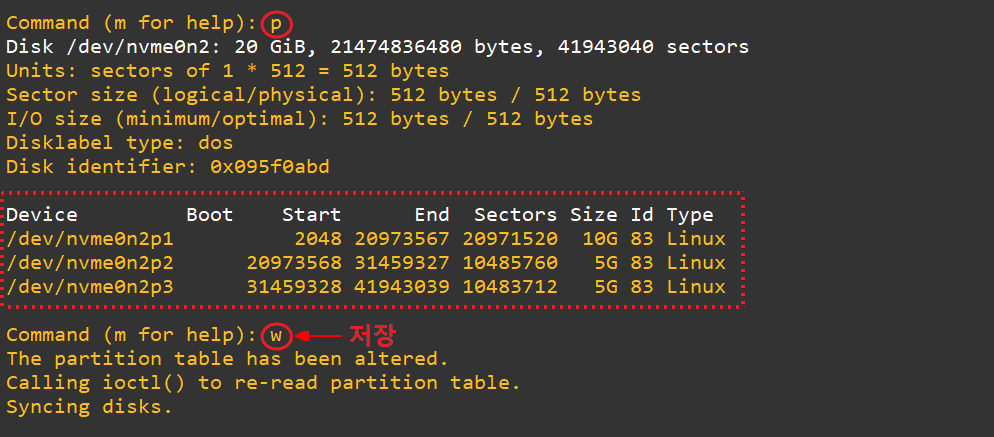
Task: Click sectors count 10483712
Action: pyautogui.click(x=510, y=287)
